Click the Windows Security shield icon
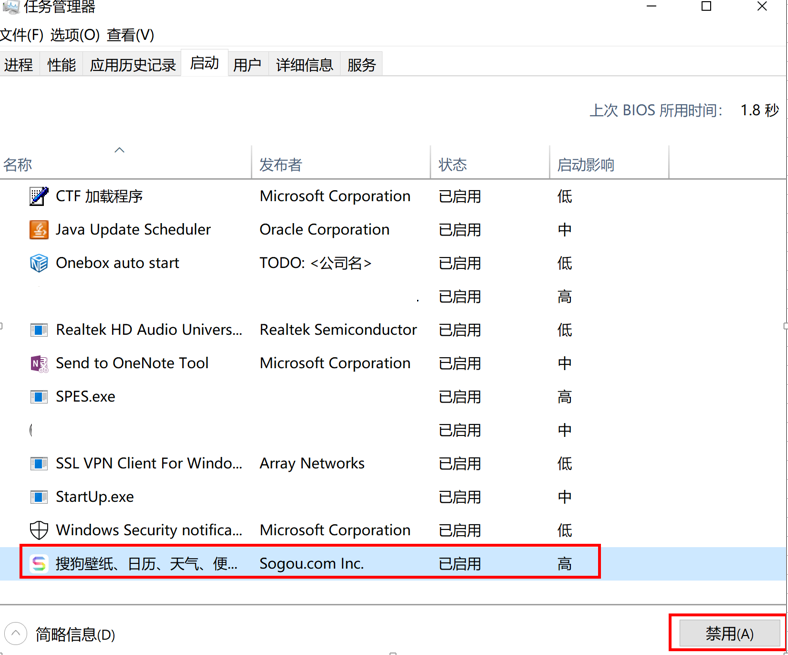Screen dimensions: 788x655 pos(39,530)
